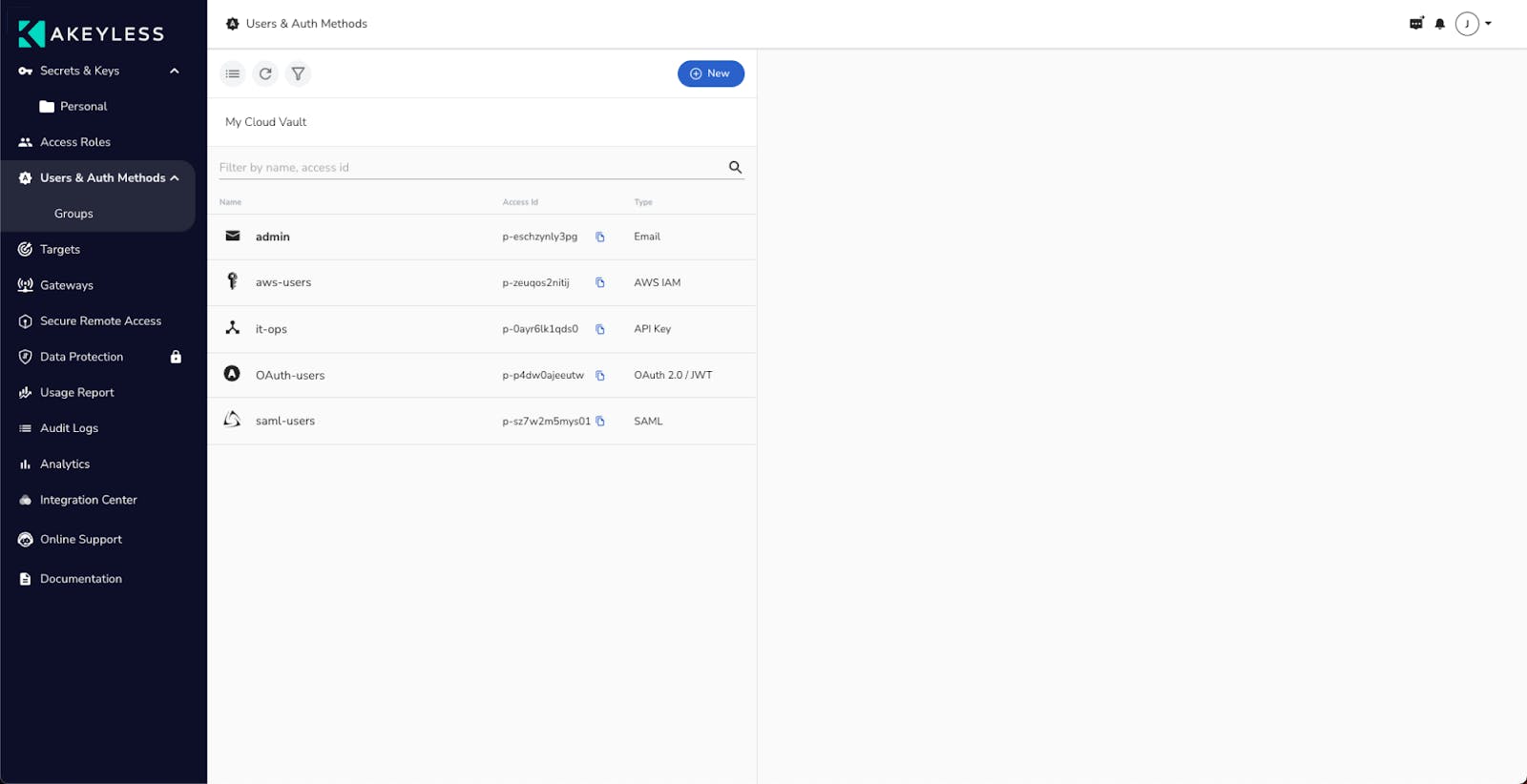Open the user account dropdown arrow
1527x784 pixels.
(1488, 24)
